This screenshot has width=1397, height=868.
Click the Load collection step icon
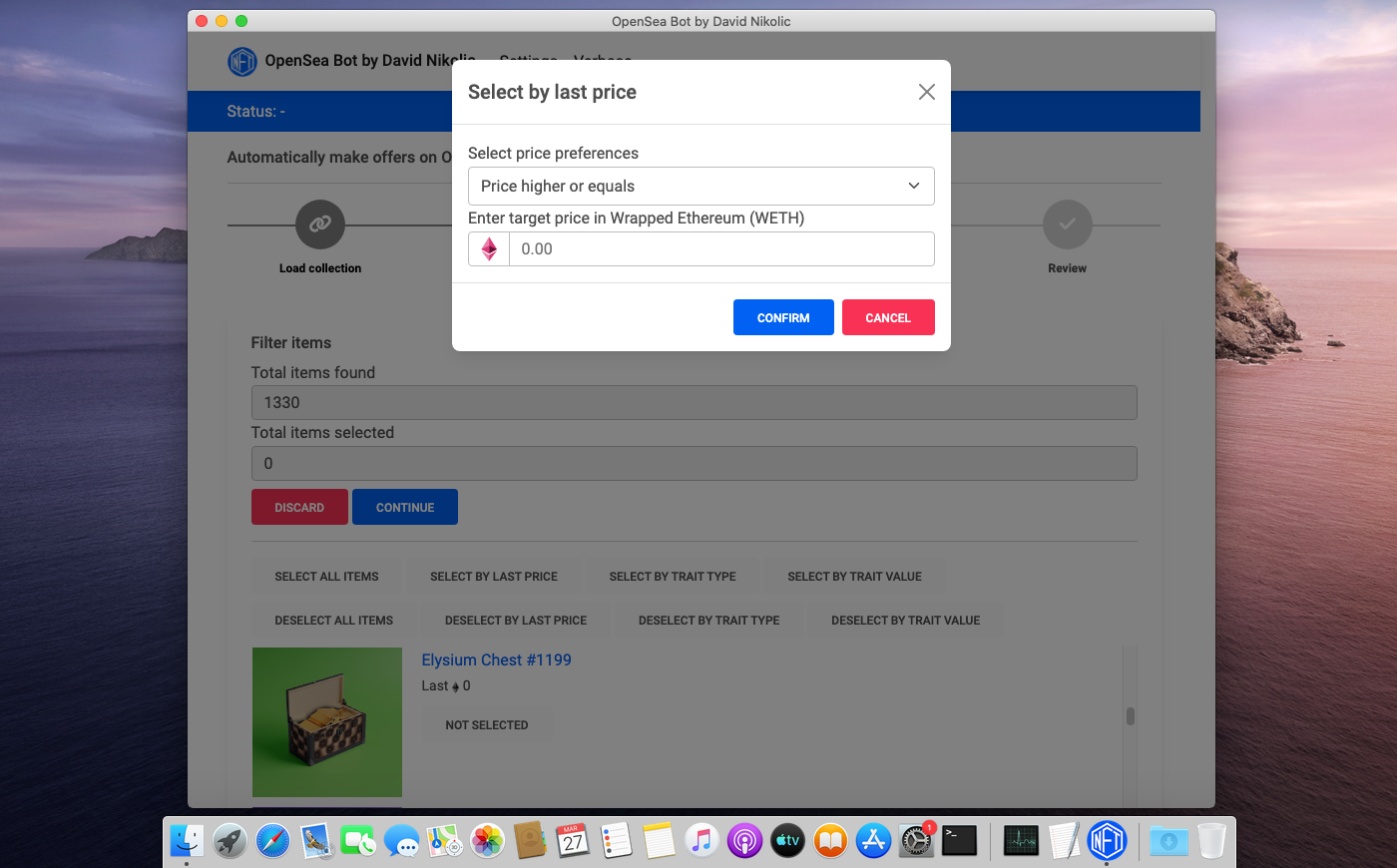click(x=320, y=224)
